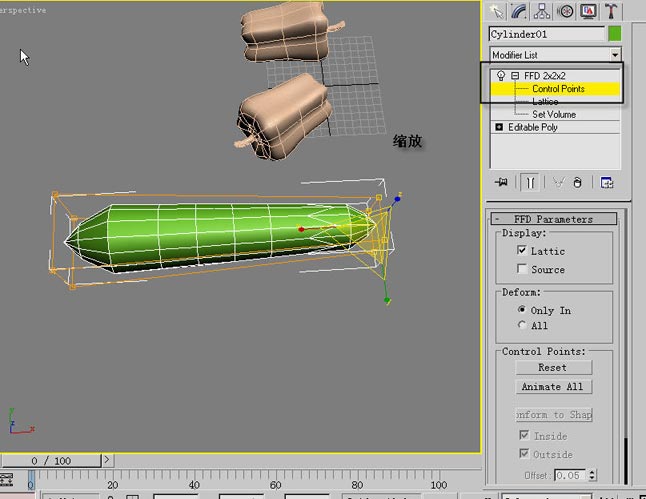Click the Animate All button
Screen dimensions: 646x499
[x=554, y=387]
